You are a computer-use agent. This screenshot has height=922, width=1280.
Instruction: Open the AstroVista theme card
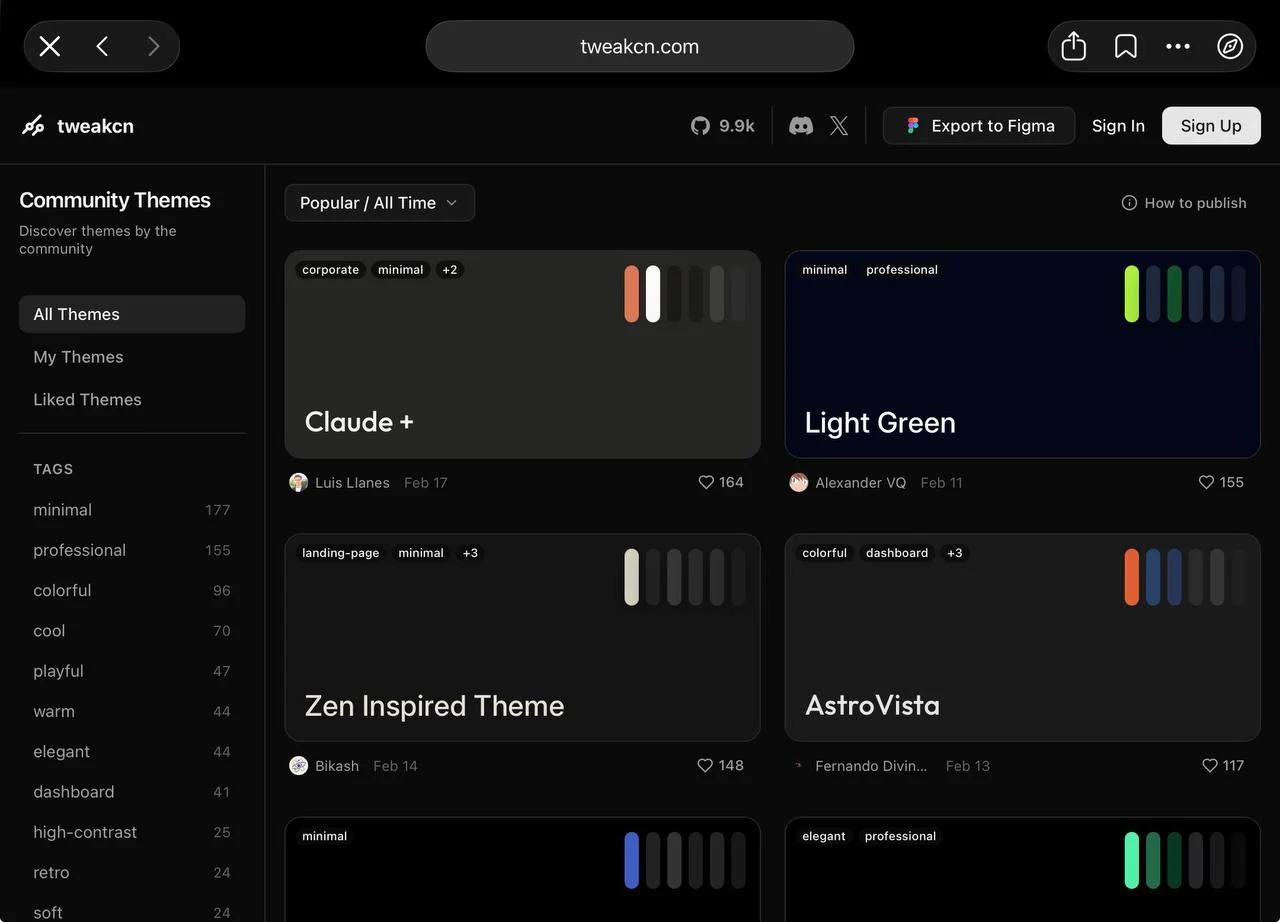tap(1023, 637)
